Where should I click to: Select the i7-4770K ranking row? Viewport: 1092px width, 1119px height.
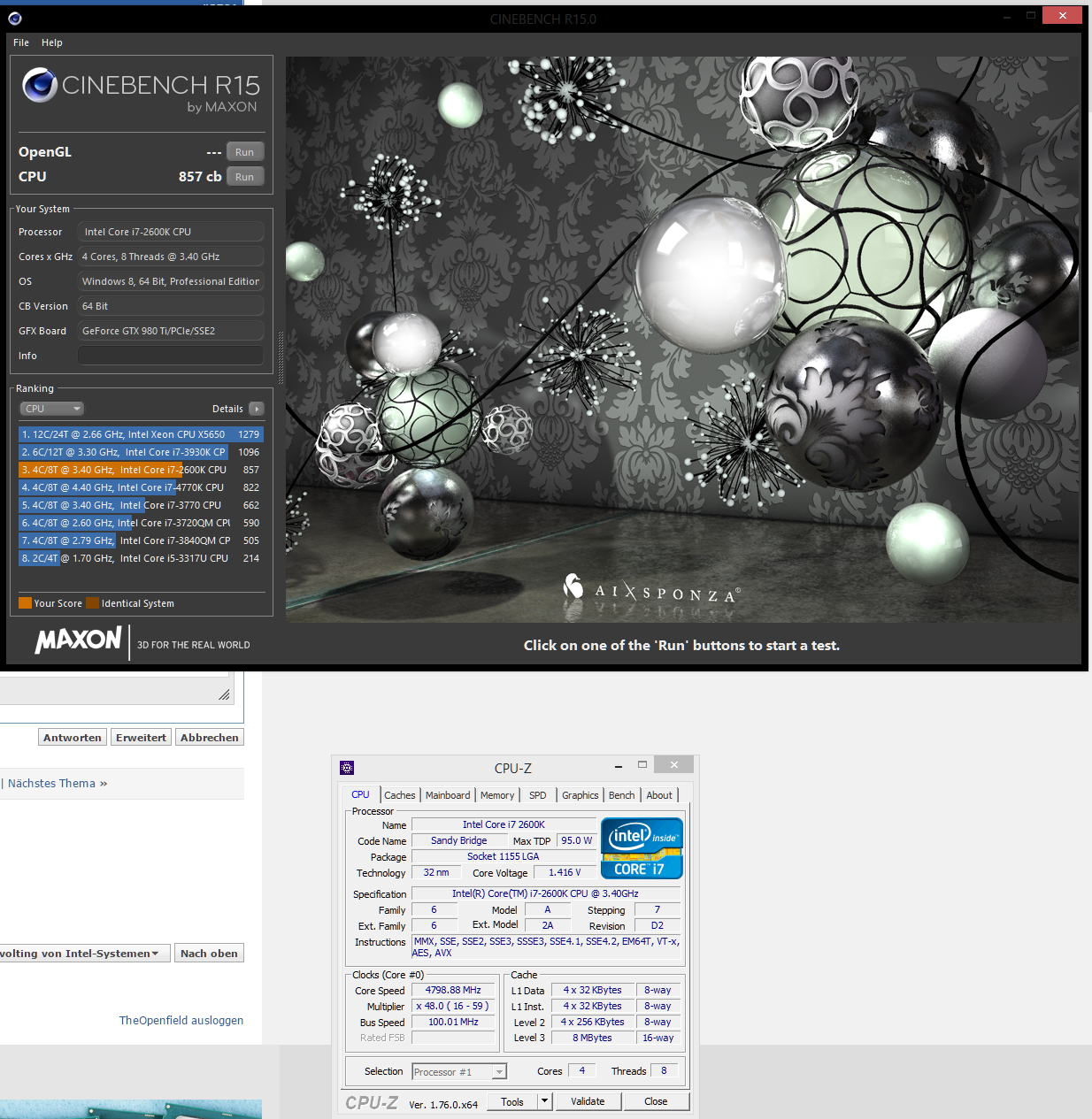pos(141,487)
